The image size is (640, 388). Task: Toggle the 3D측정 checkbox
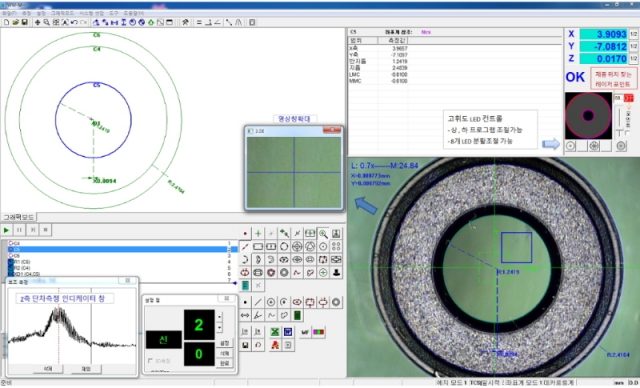(x=151, y=361)
